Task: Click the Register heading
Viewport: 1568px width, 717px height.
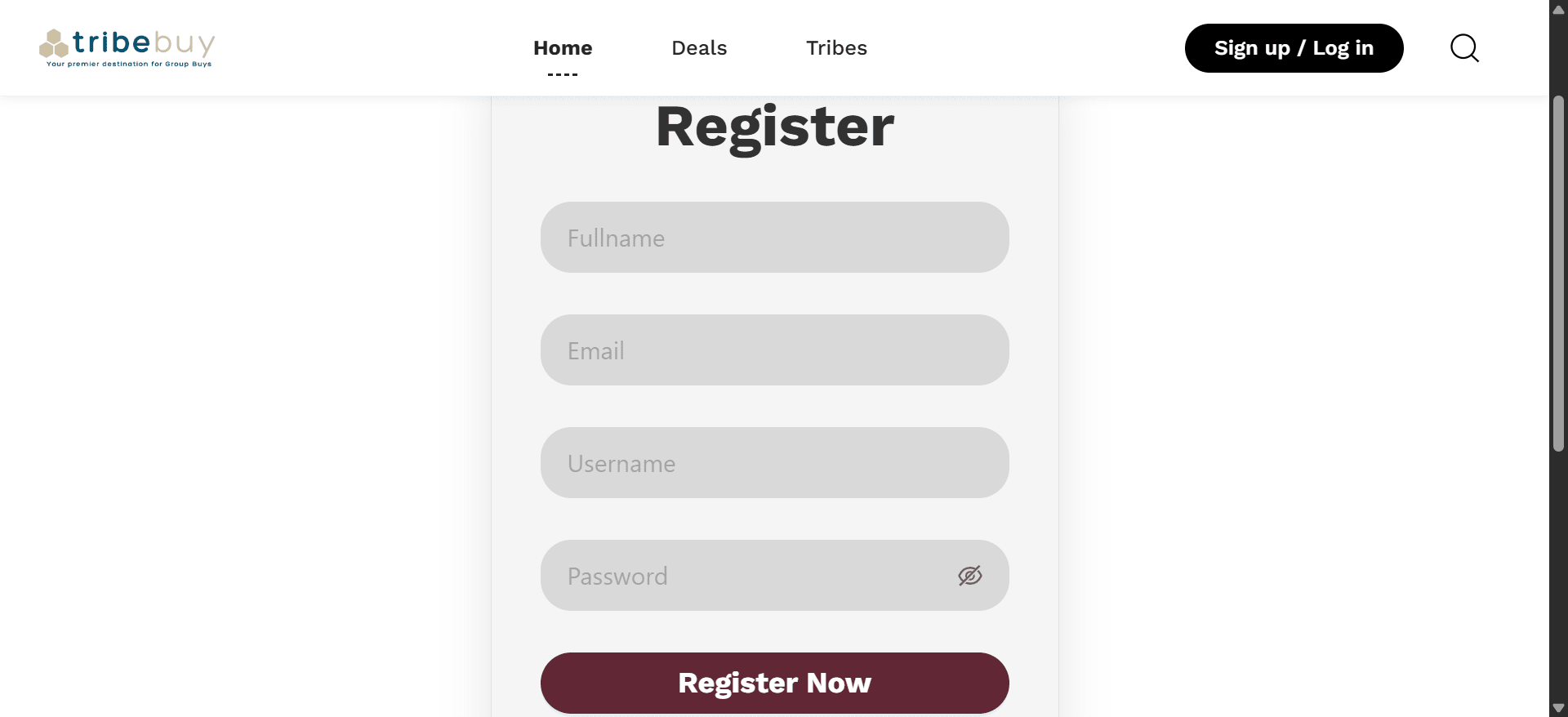Action: (x=774, y=127)
